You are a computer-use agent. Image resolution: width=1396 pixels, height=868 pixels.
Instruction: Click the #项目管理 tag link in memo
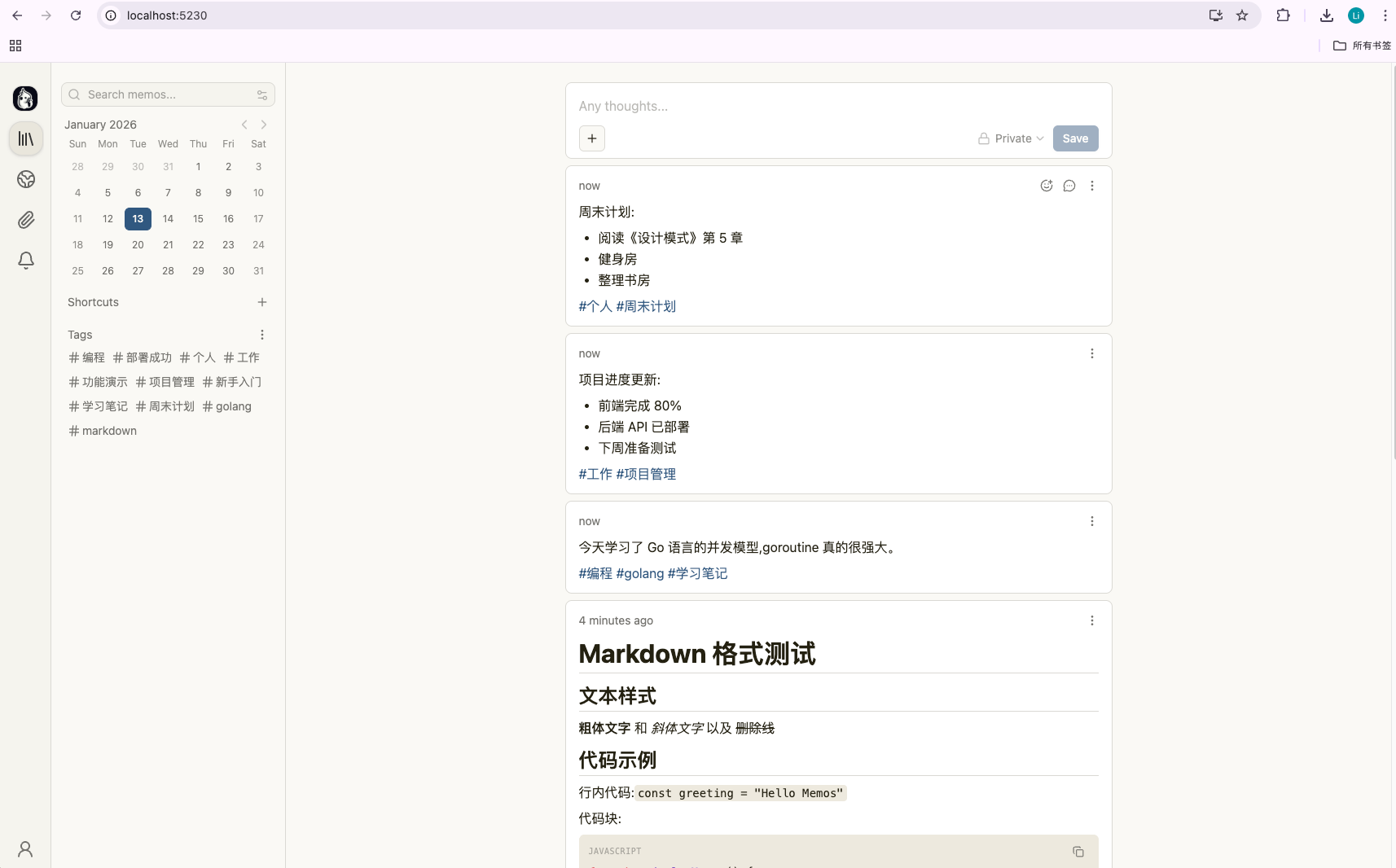[x=646, y=474]
